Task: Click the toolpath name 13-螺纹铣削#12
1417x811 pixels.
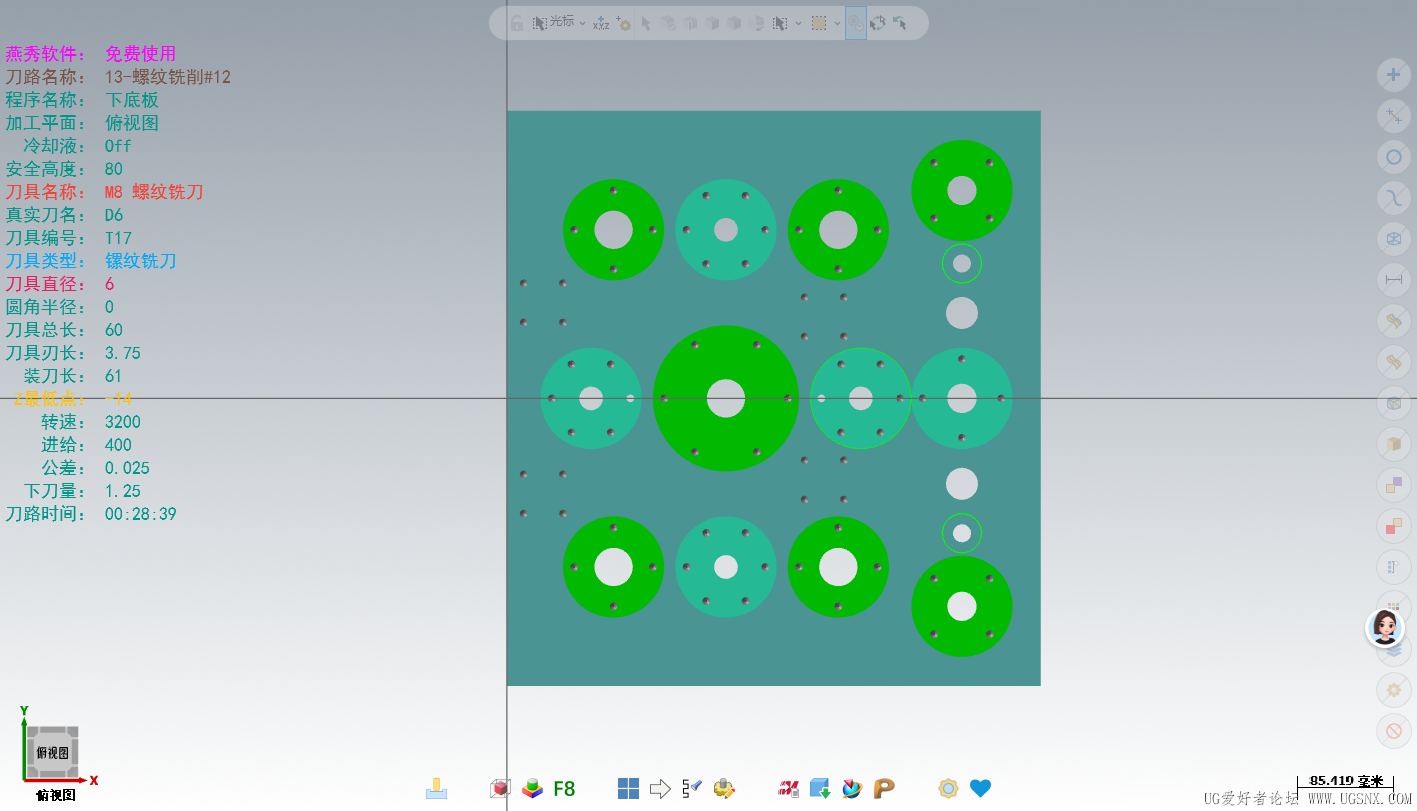Action: pos(168,77)
